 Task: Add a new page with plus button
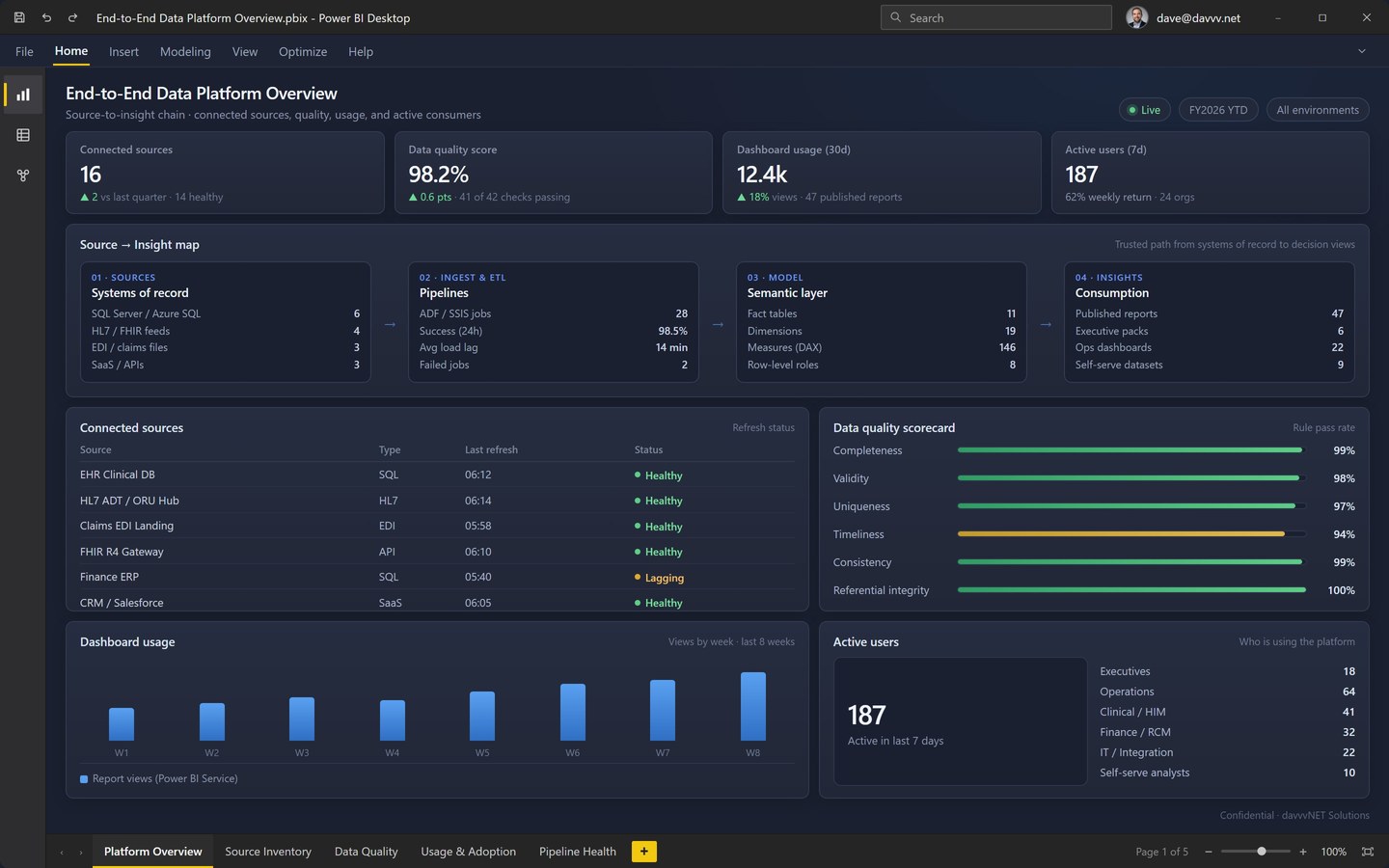(644, 851)
